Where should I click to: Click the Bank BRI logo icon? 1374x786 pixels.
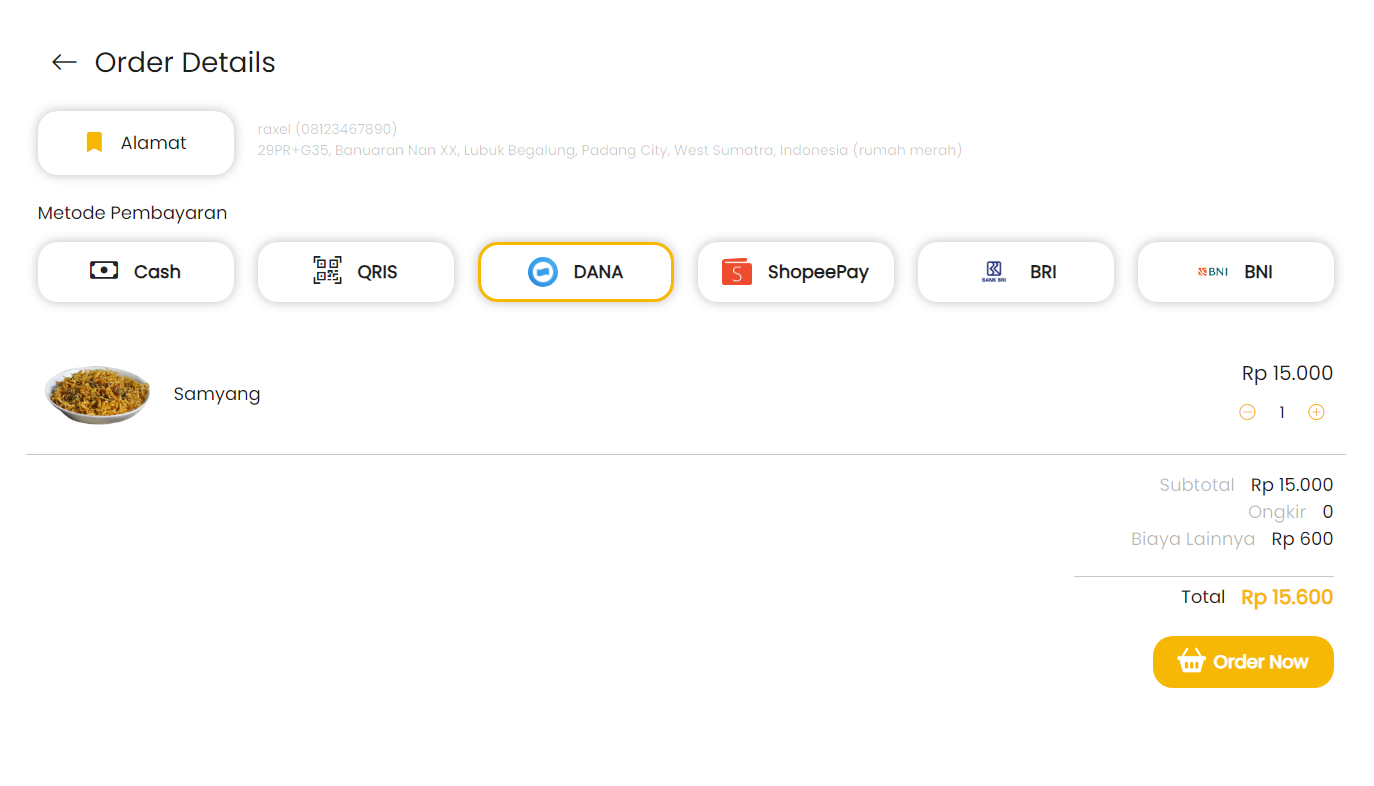pos(994,271)
